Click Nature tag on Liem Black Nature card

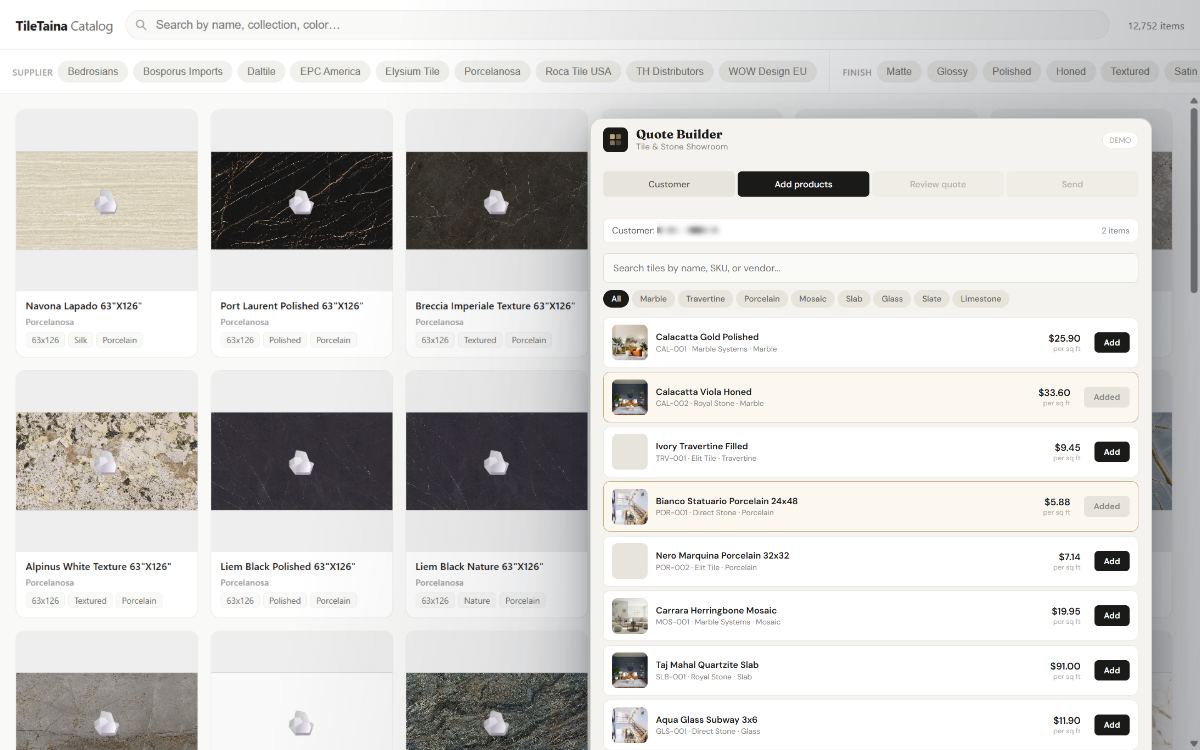pyautogui.click(x=477, y=601)
